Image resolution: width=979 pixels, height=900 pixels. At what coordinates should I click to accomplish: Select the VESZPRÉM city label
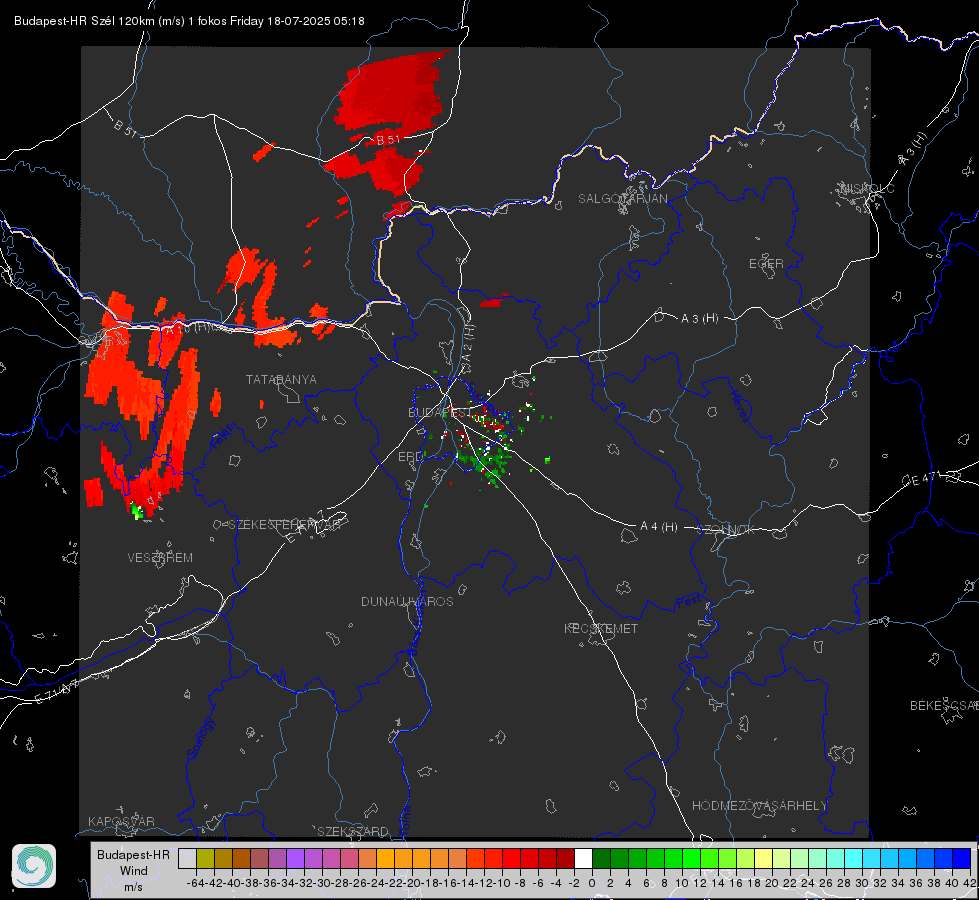click(x=160, y=557)
